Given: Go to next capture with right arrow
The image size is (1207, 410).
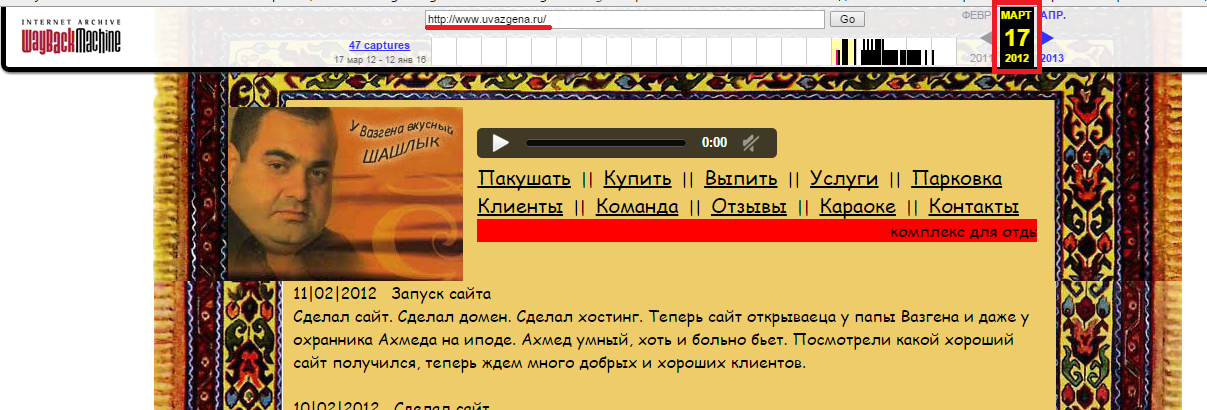Looking at the screenshot, I should 1048,38.
